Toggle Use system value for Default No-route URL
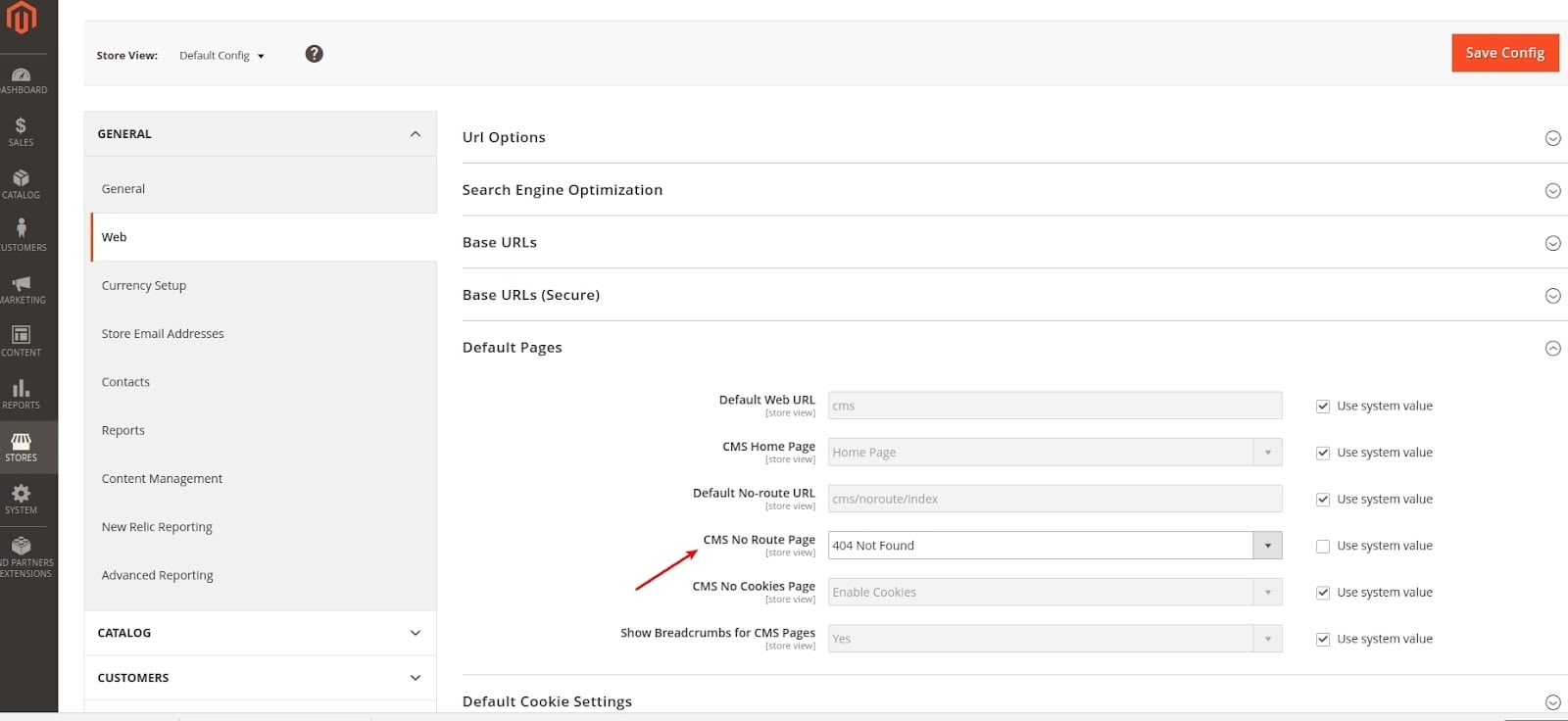 (1323, 500)
